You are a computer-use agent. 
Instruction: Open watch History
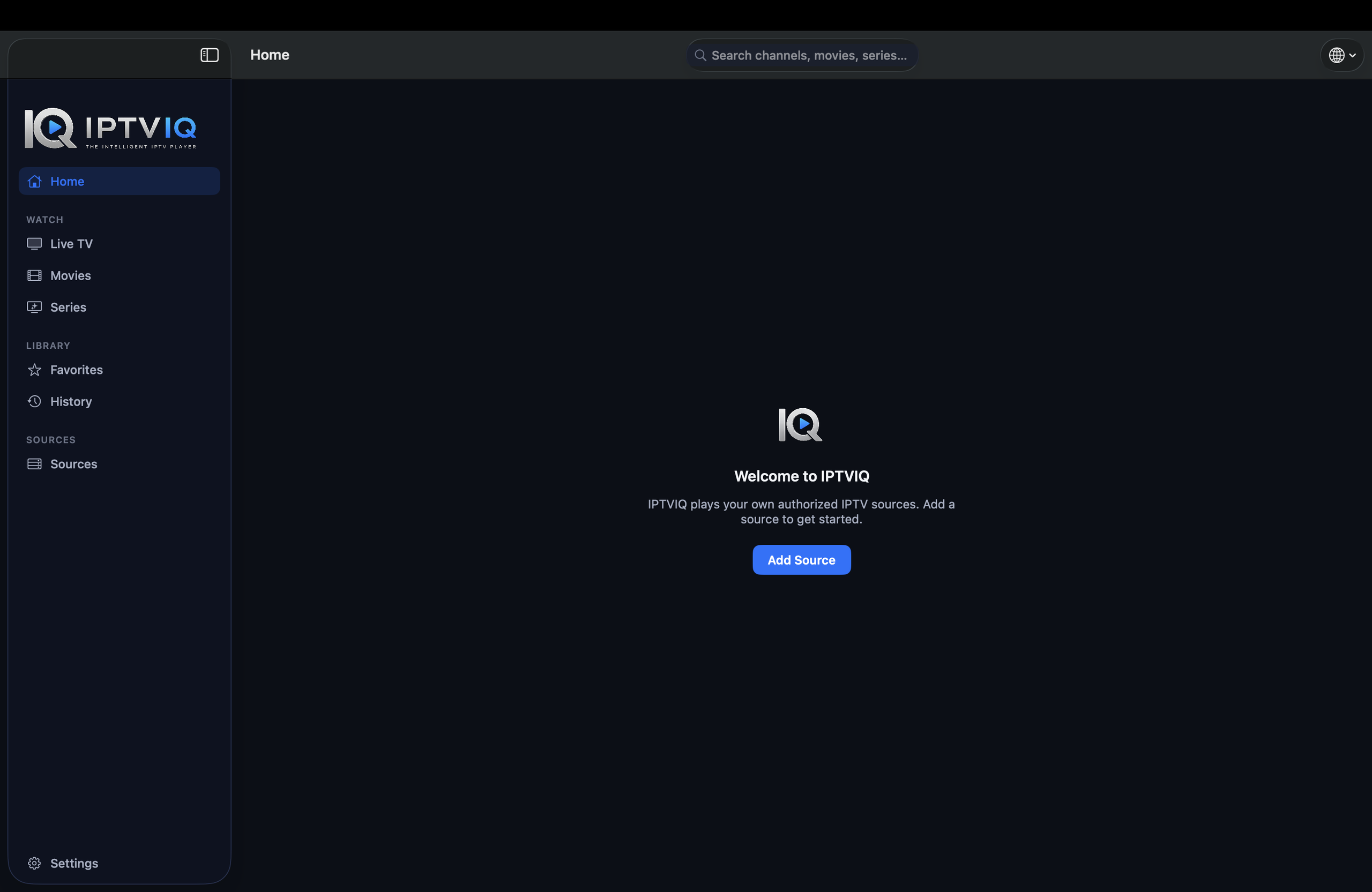(x=120, y=402)
